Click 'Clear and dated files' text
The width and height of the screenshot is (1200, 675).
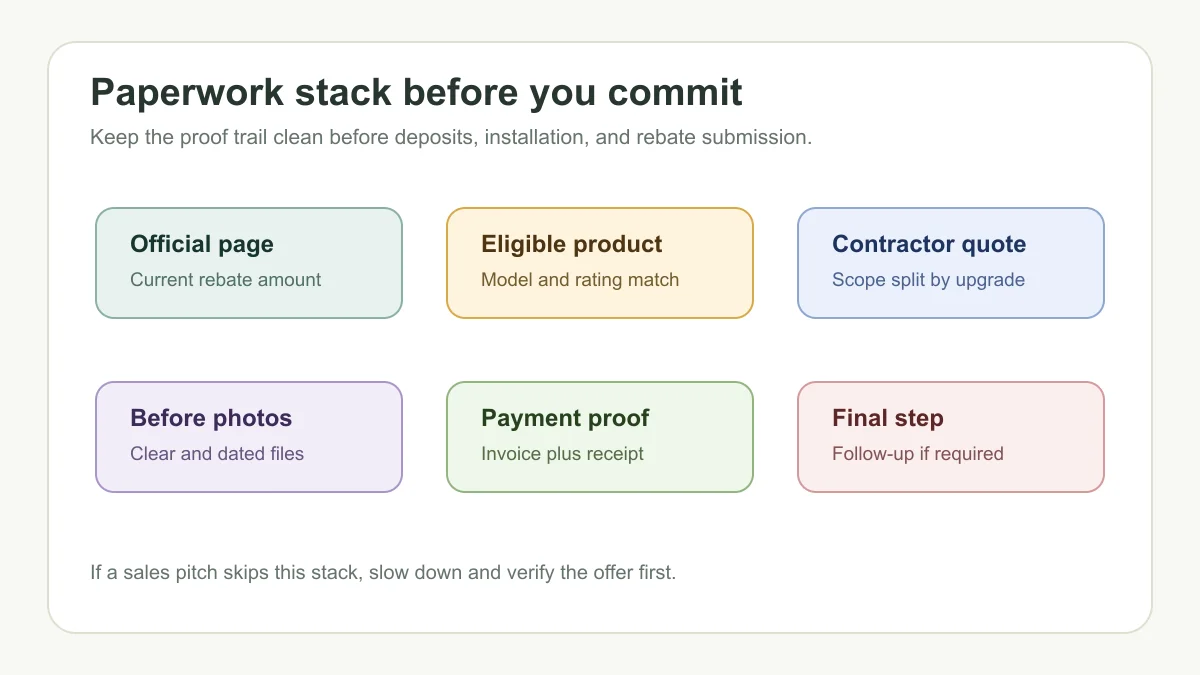tap(217, 454)
